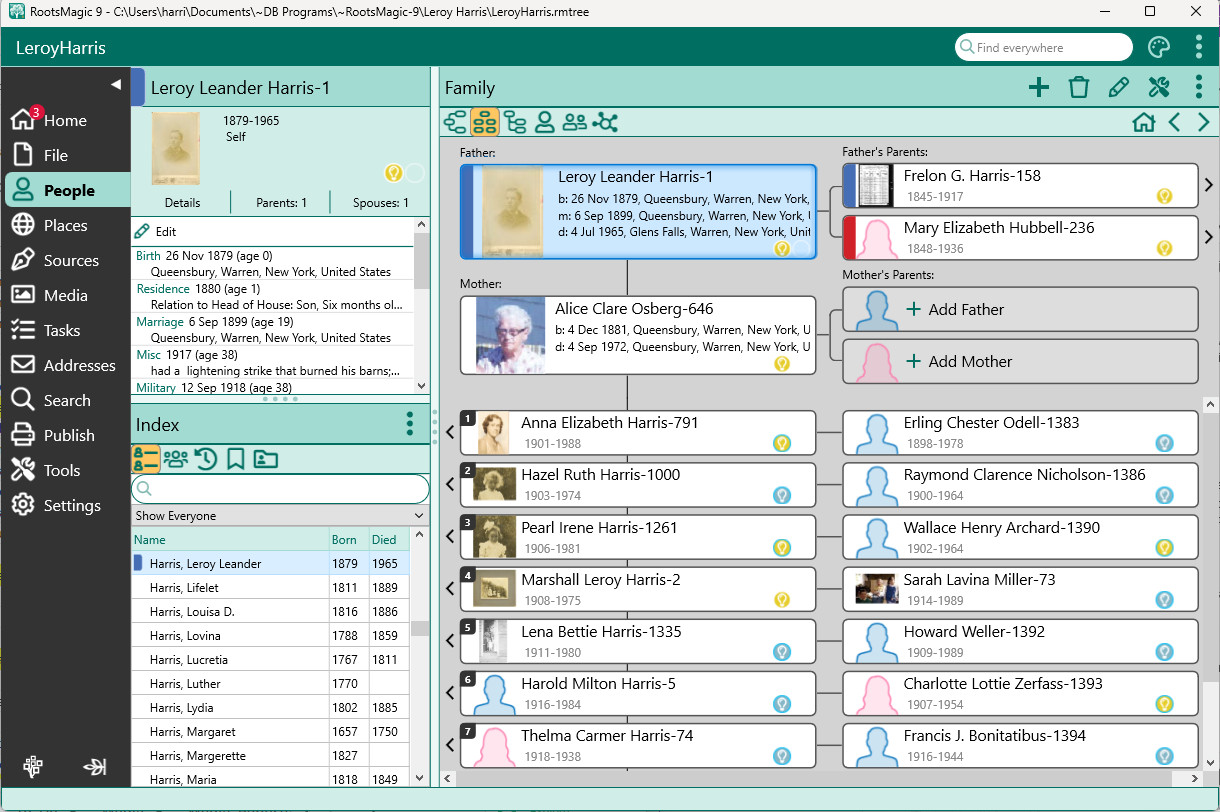The height and width of the screenshot is (812, 1220).
Task: Switch to the Pedigree view icon
Action: click(455, 122)
